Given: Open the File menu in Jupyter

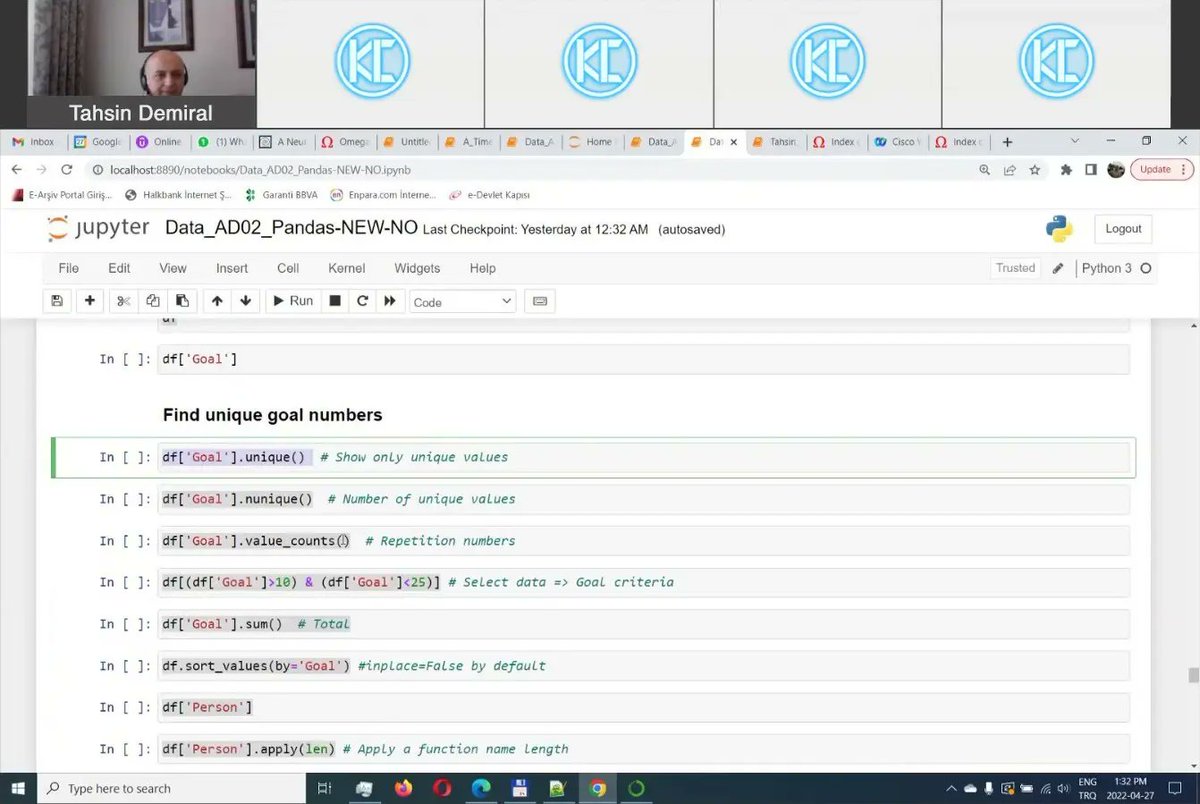Looking at the screenshot, I should tap(69, 268).
